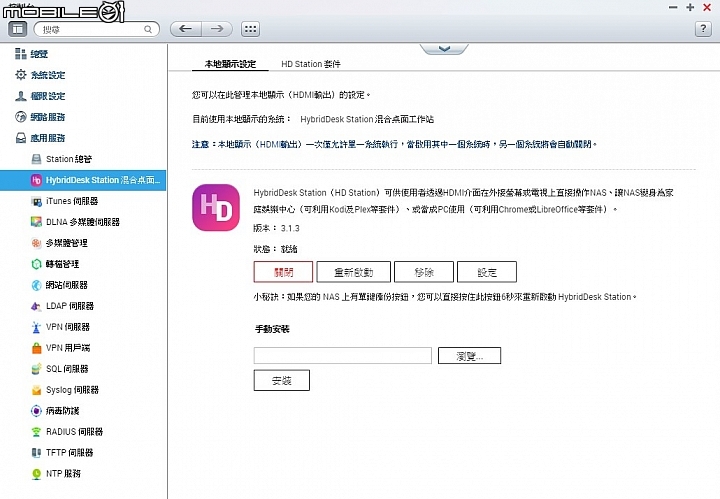Screen dimensions: 720x499
Task: Click the 多媒體管理 icon
Action: 36,243
